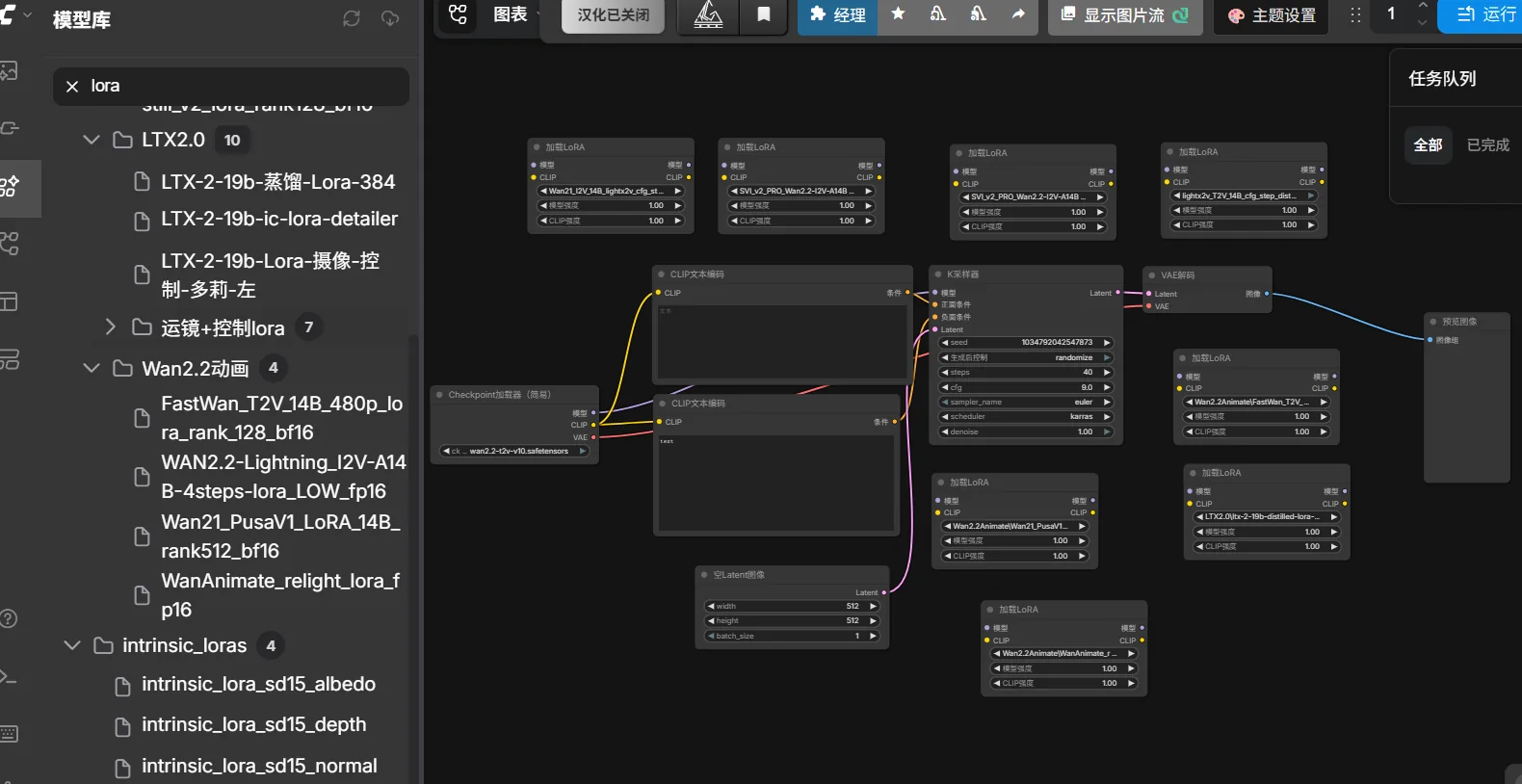Clear the lora search with the X icon
The height and width of the screenshot is (784, 1522).
(x=72, y=87)
